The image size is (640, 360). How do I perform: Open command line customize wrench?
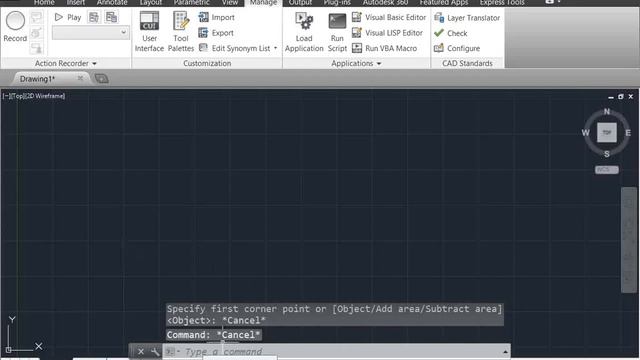(x=155, y=351)
